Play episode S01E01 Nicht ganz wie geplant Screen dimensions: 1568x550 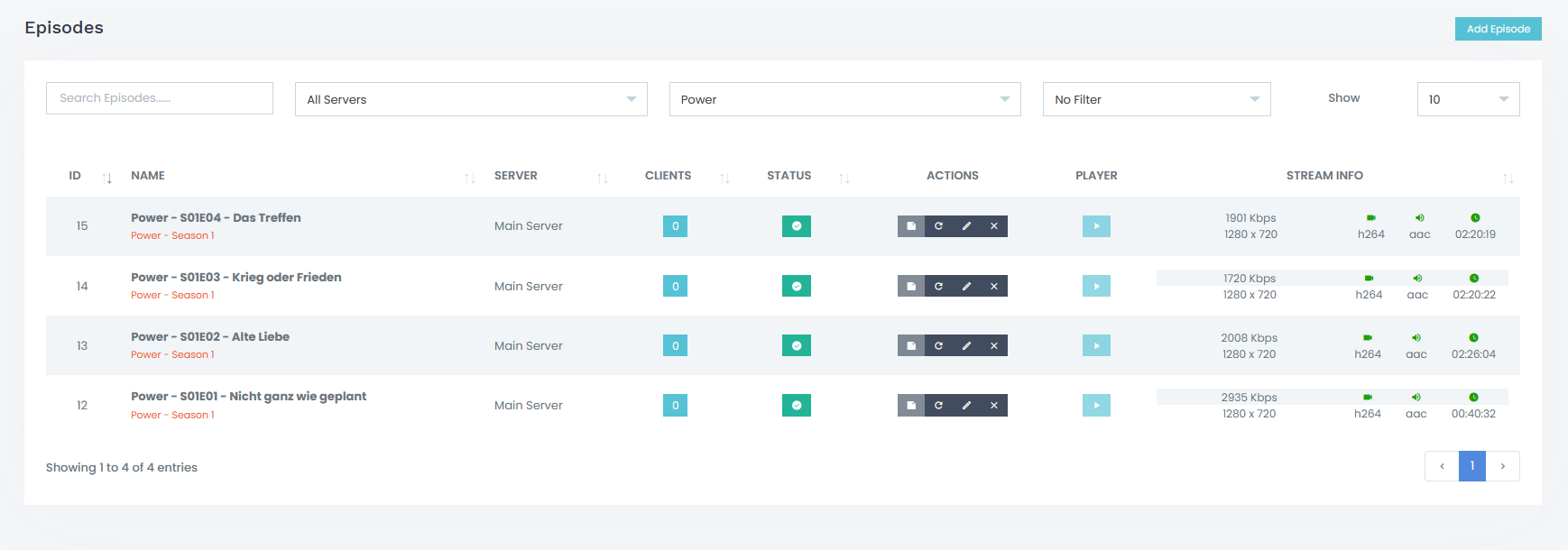click(x=1096, y=406)
